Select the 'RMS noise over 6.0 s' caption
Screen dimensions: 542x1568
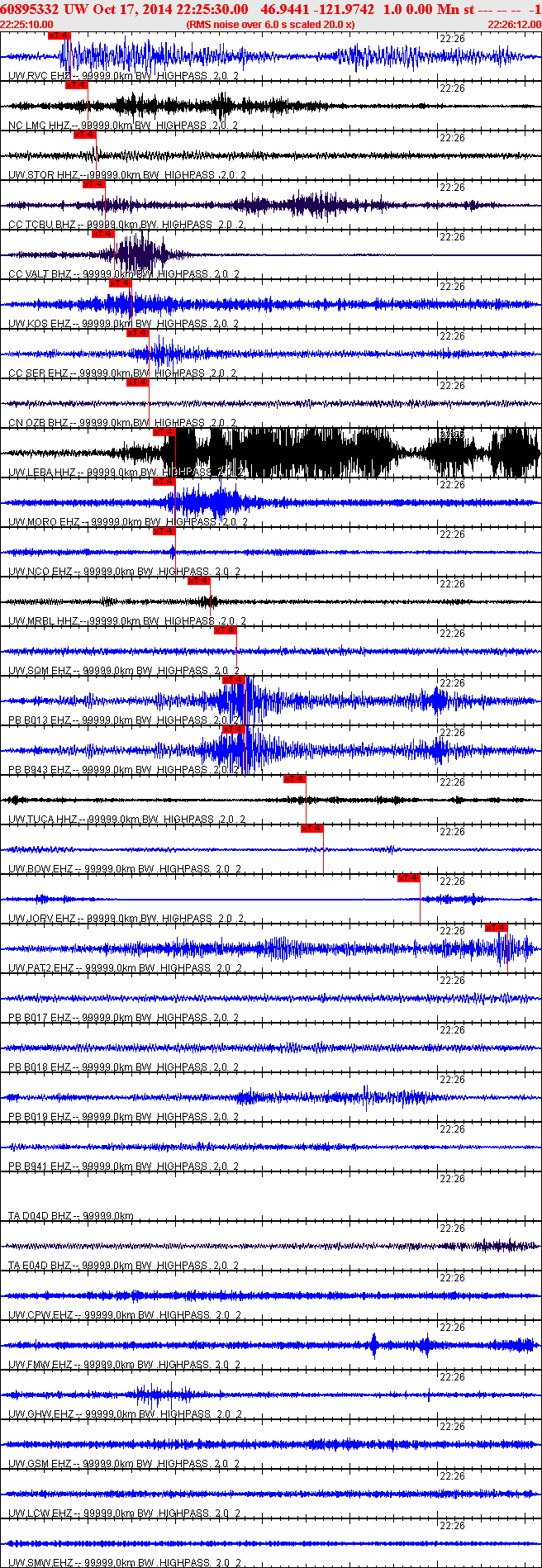tap(271, 25)
